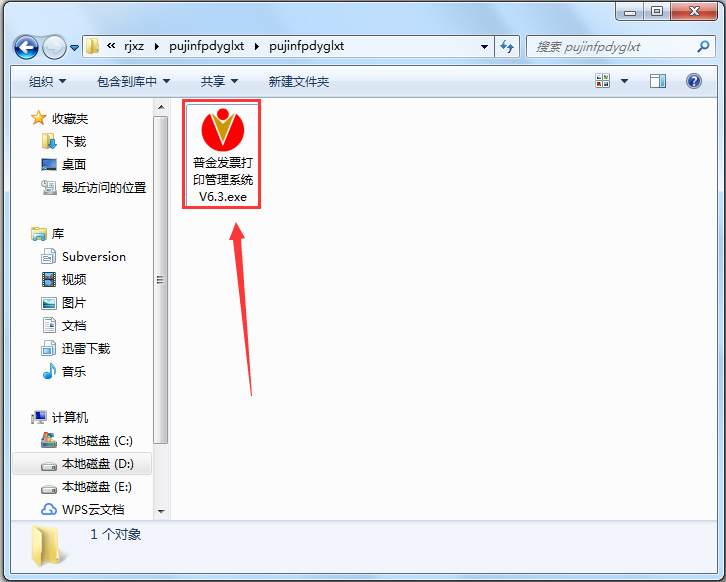The height and width of the screenshot is (582, 726).
Task: Click the star icon beside 收藏夹
Action: (38, 118)
